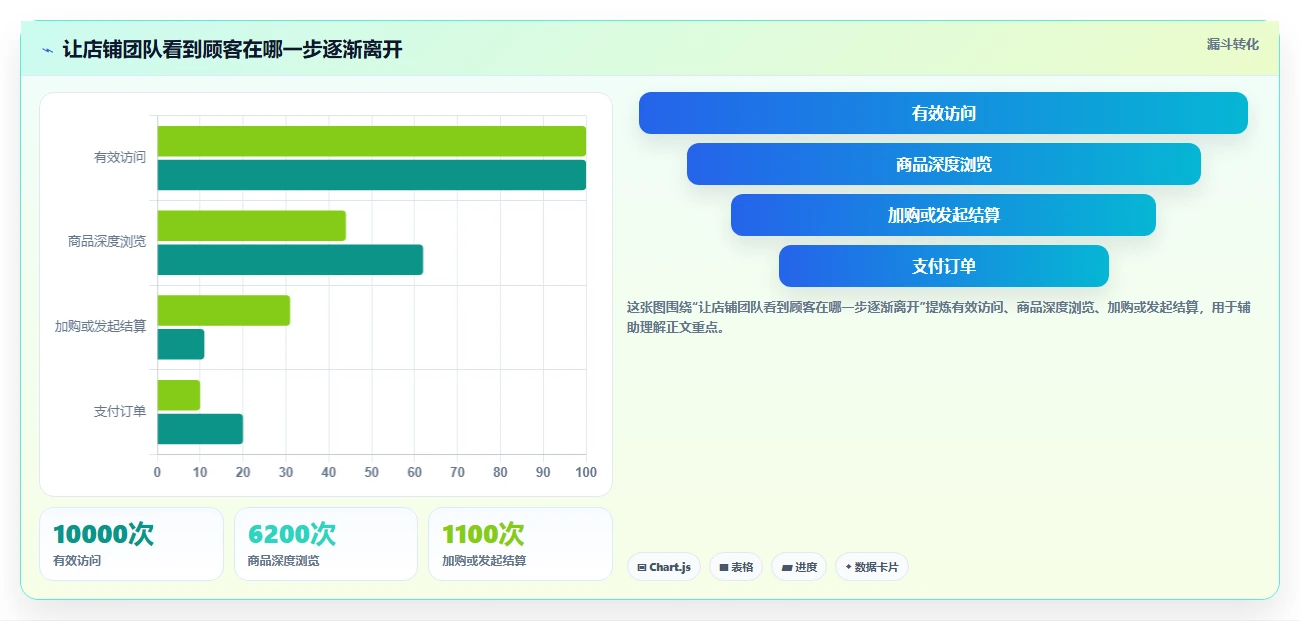Select the 商品深度浏览 funnel stage
The width and height of the screenshot is (1300, 621).
[x=943, y=164]
